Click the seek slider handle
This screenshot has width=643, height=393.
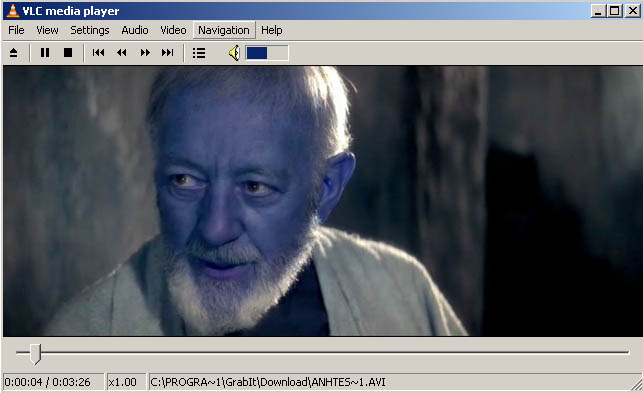click(36, 354)
